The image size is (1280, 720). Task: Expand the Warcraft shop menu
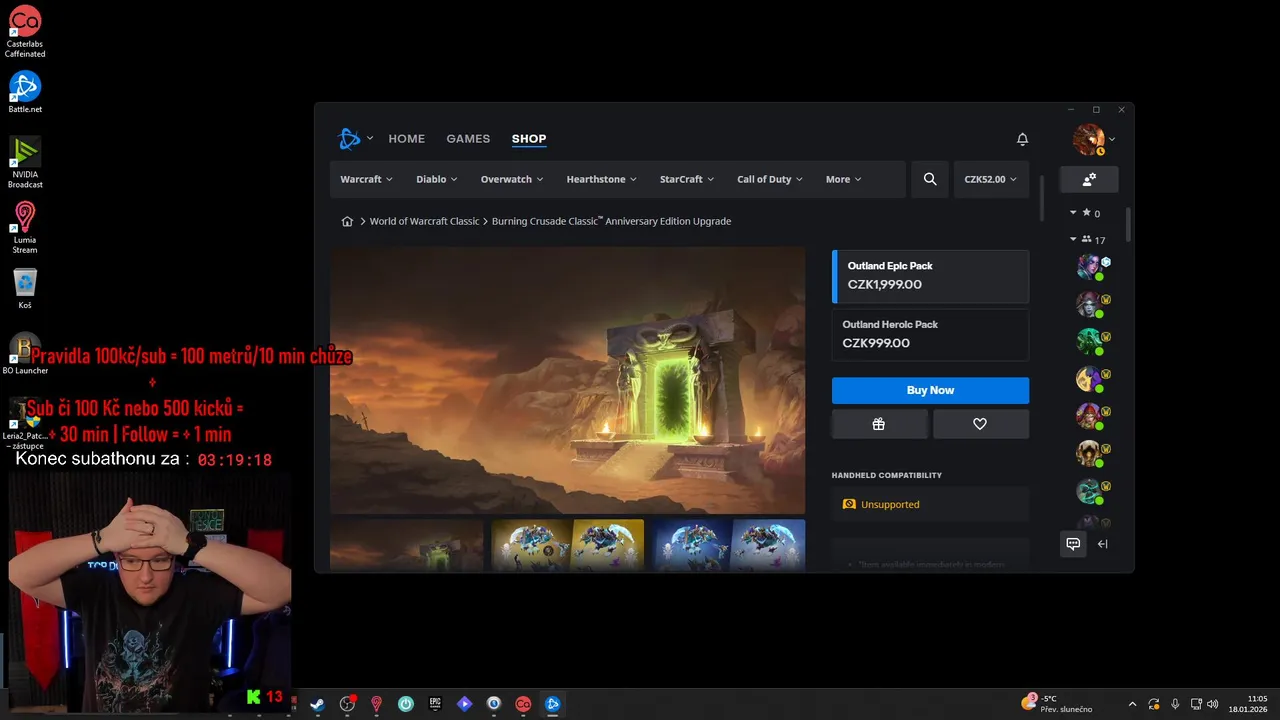366,179
